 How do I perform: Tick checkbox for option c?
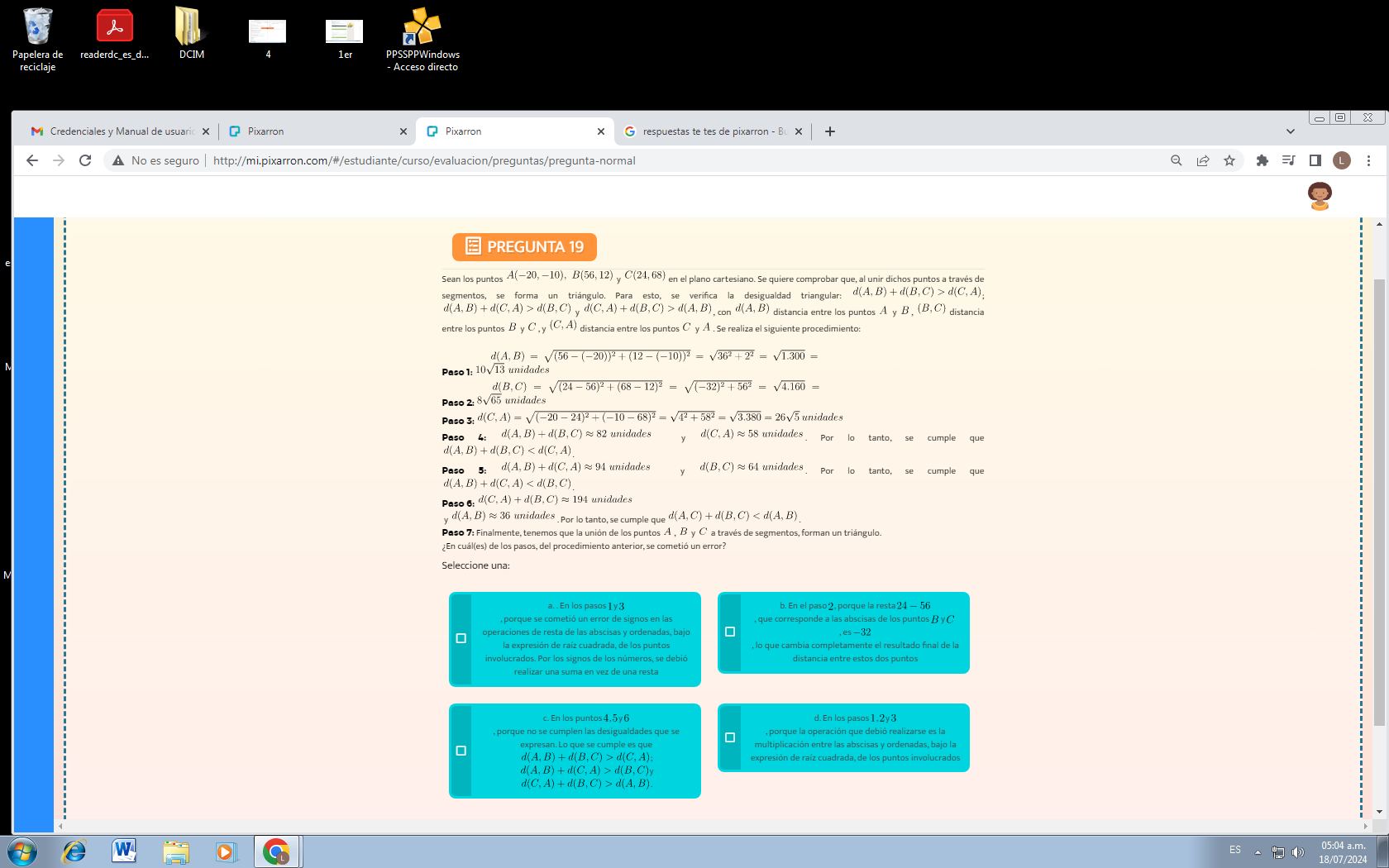461,751
